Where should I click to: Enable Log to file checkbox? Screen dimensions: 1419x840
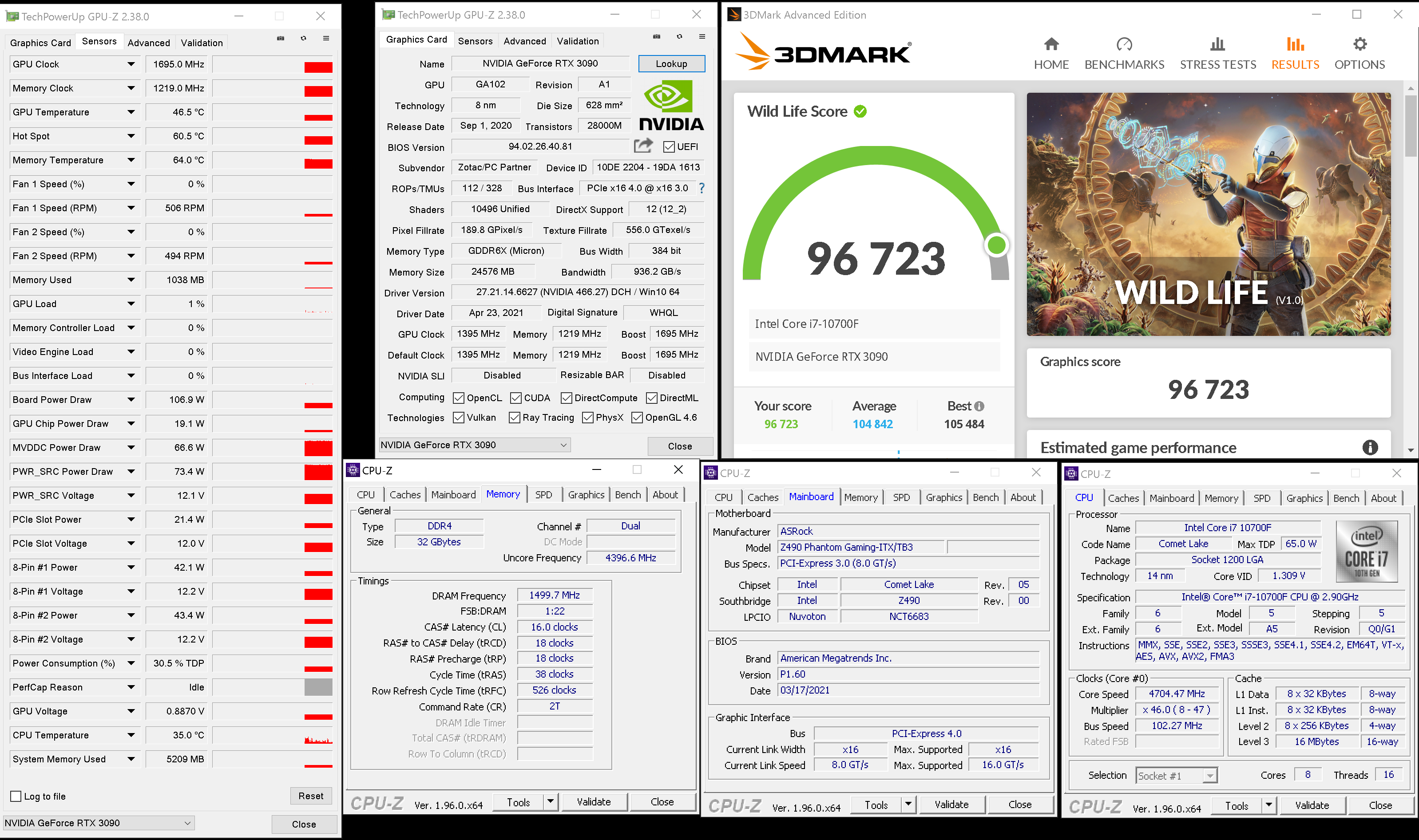coord(16,796)
